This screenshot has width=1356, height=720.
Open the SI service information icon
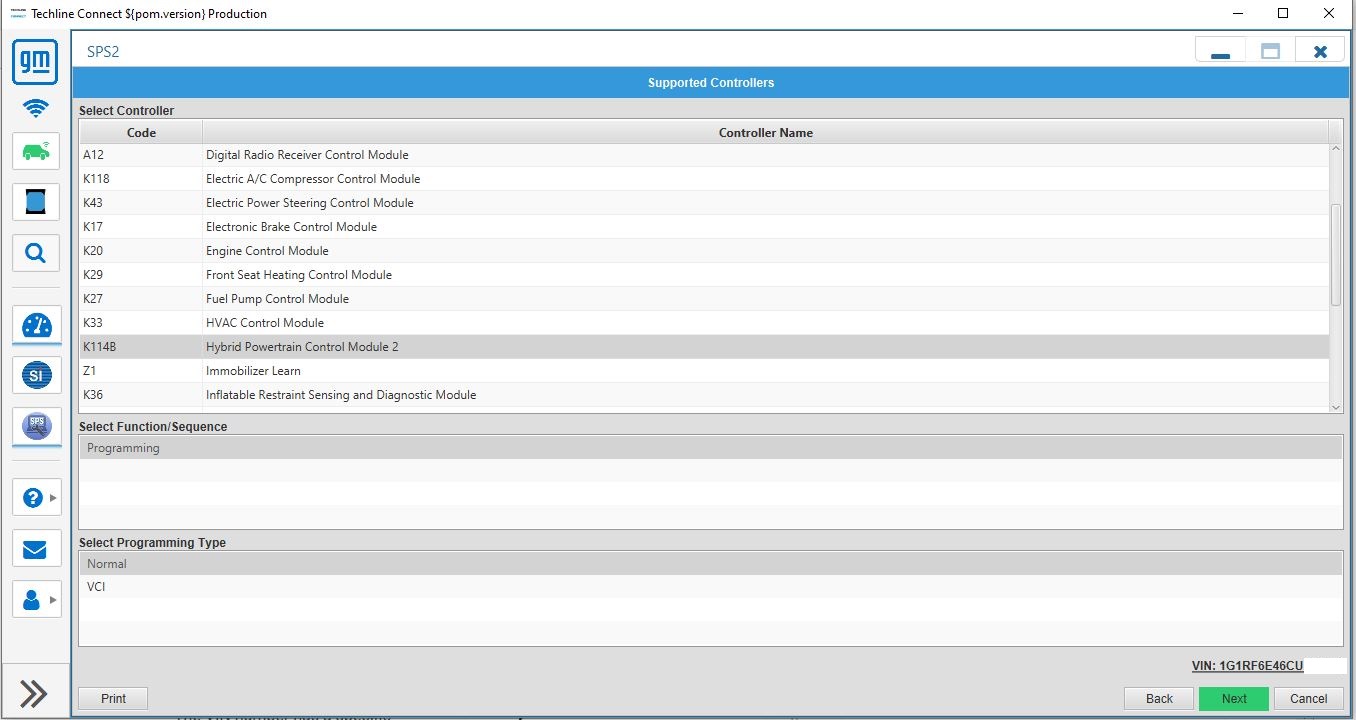point(36,376)
